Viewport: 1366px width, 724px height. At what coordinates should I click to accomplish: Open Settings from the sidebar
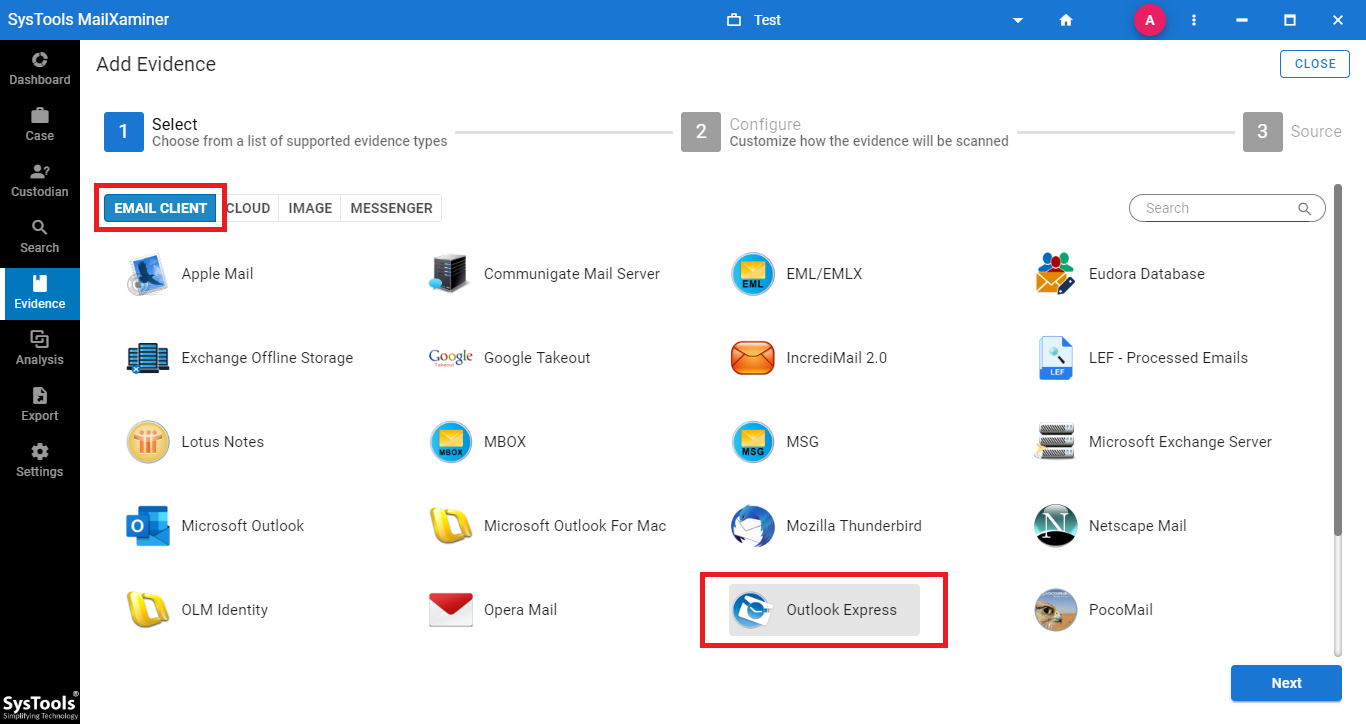coord(40,460)
